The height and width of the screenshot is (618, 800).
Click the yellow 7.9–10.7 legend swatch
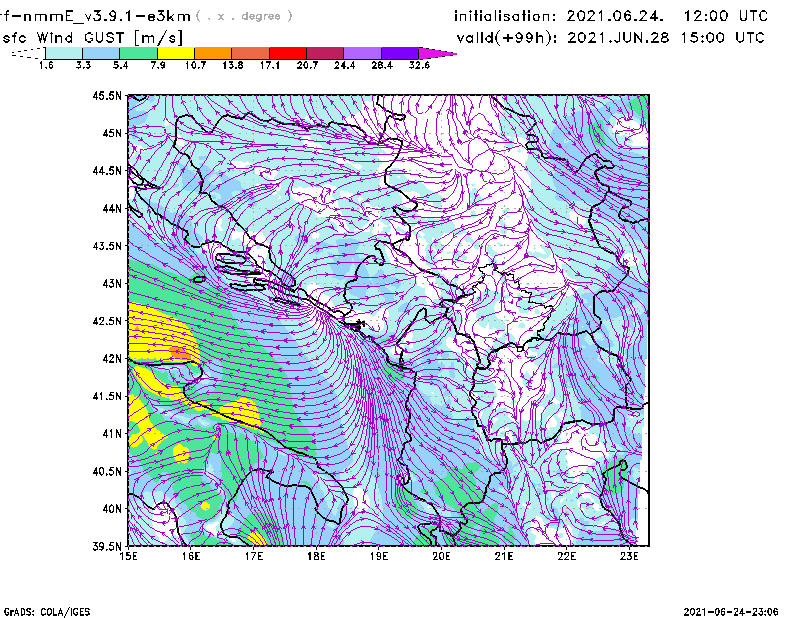coord(176,53)
